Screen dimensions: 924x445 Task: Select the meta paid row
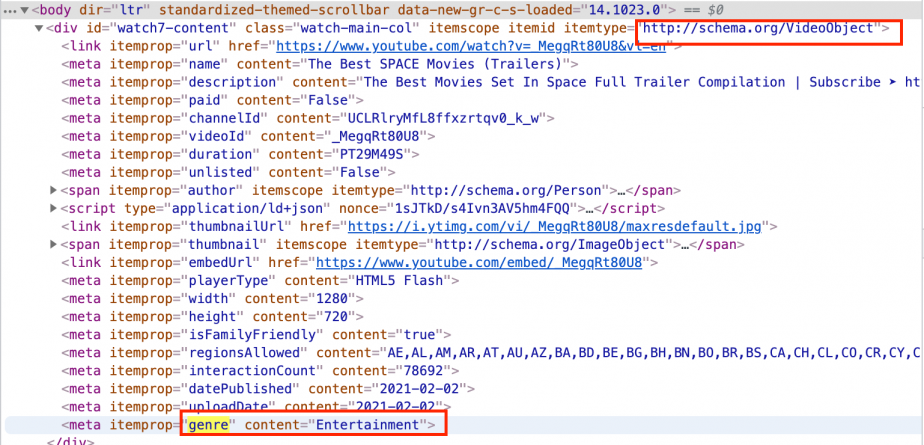tap(212, 100)
